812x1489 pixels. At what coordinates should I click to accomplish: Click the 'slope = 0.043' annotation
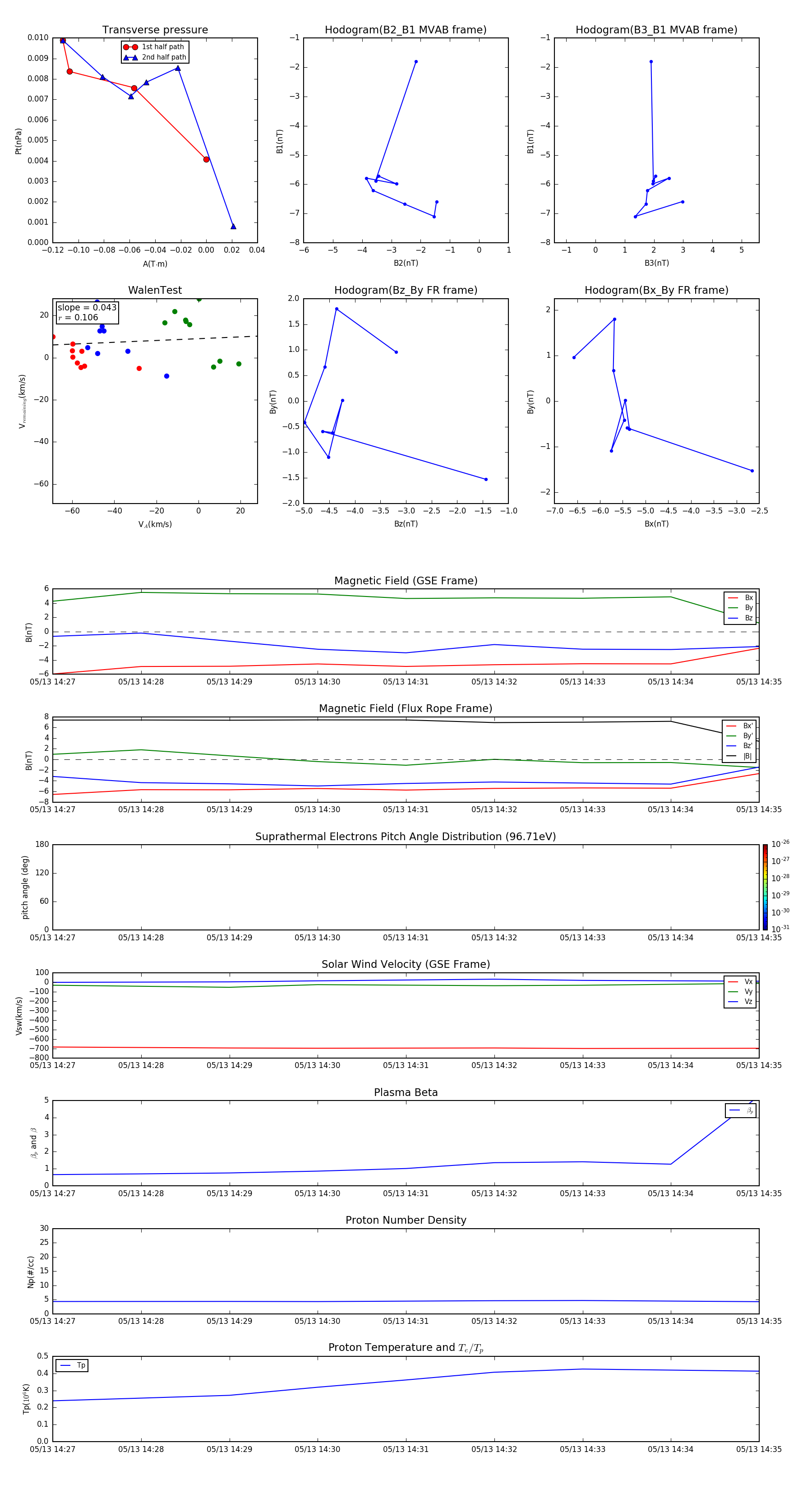[x=87, y=308]
